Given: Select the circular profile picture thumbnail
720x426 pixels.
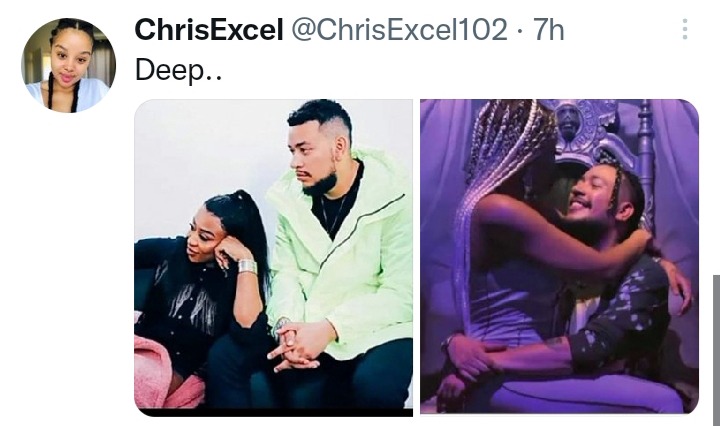Looking at the screenshot, I should (68, 65).
